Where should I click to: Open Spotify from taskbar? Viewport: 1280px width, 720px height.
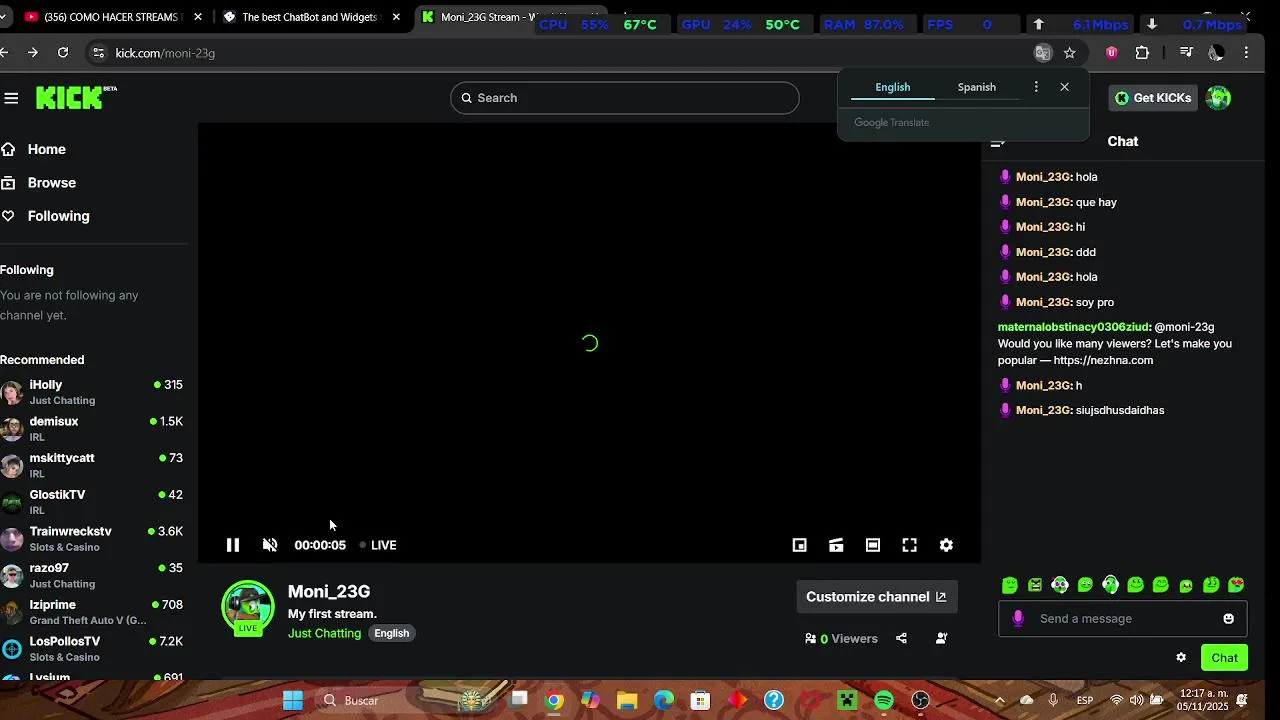pos(884,700)
